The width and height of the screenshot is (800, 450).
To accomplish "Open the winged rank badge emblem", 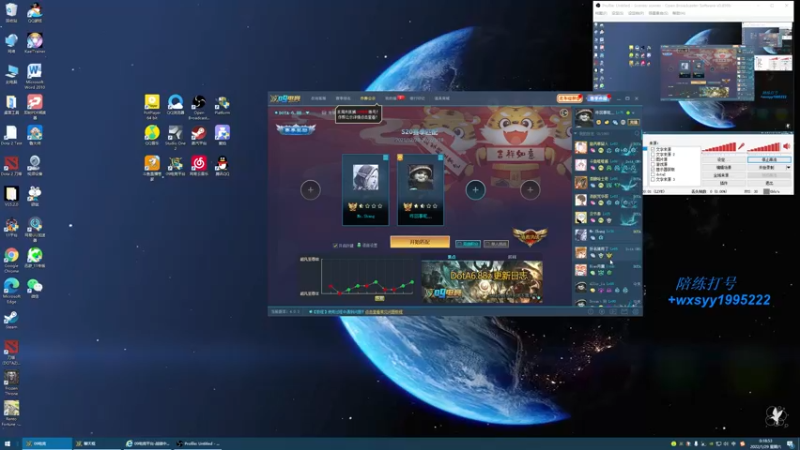I will pos(530,236).
